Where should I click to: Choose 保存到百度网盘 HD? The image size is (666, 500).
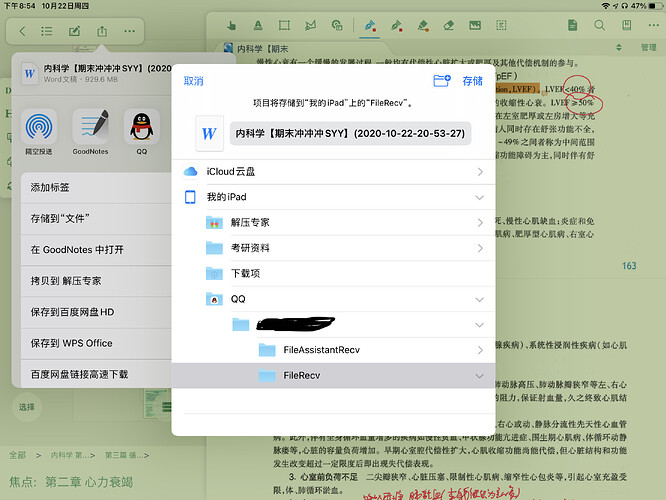point(96,312)
